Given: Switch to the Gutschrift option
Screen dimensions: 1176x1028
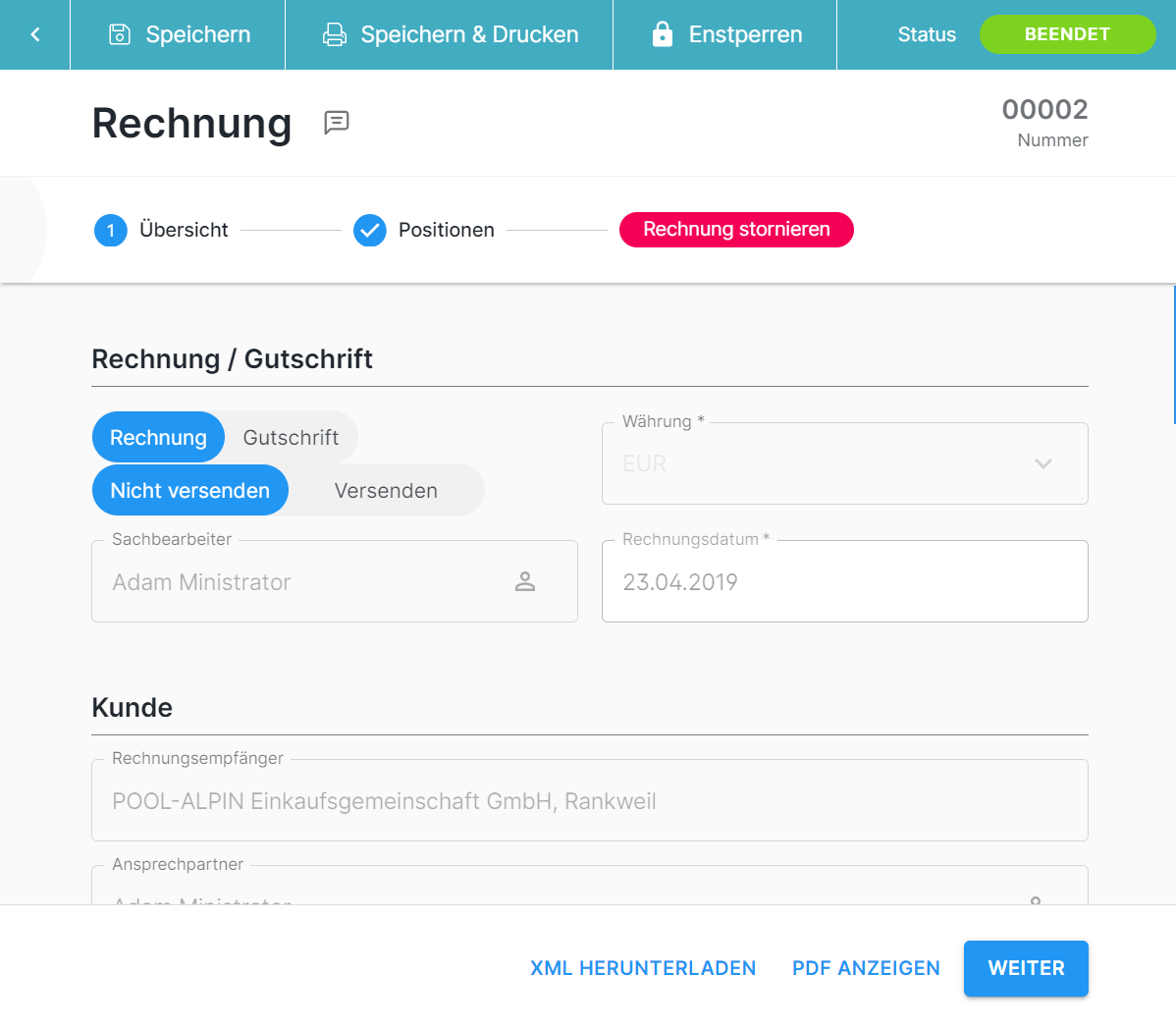Looking at the screenshot, I should point(291,438).
